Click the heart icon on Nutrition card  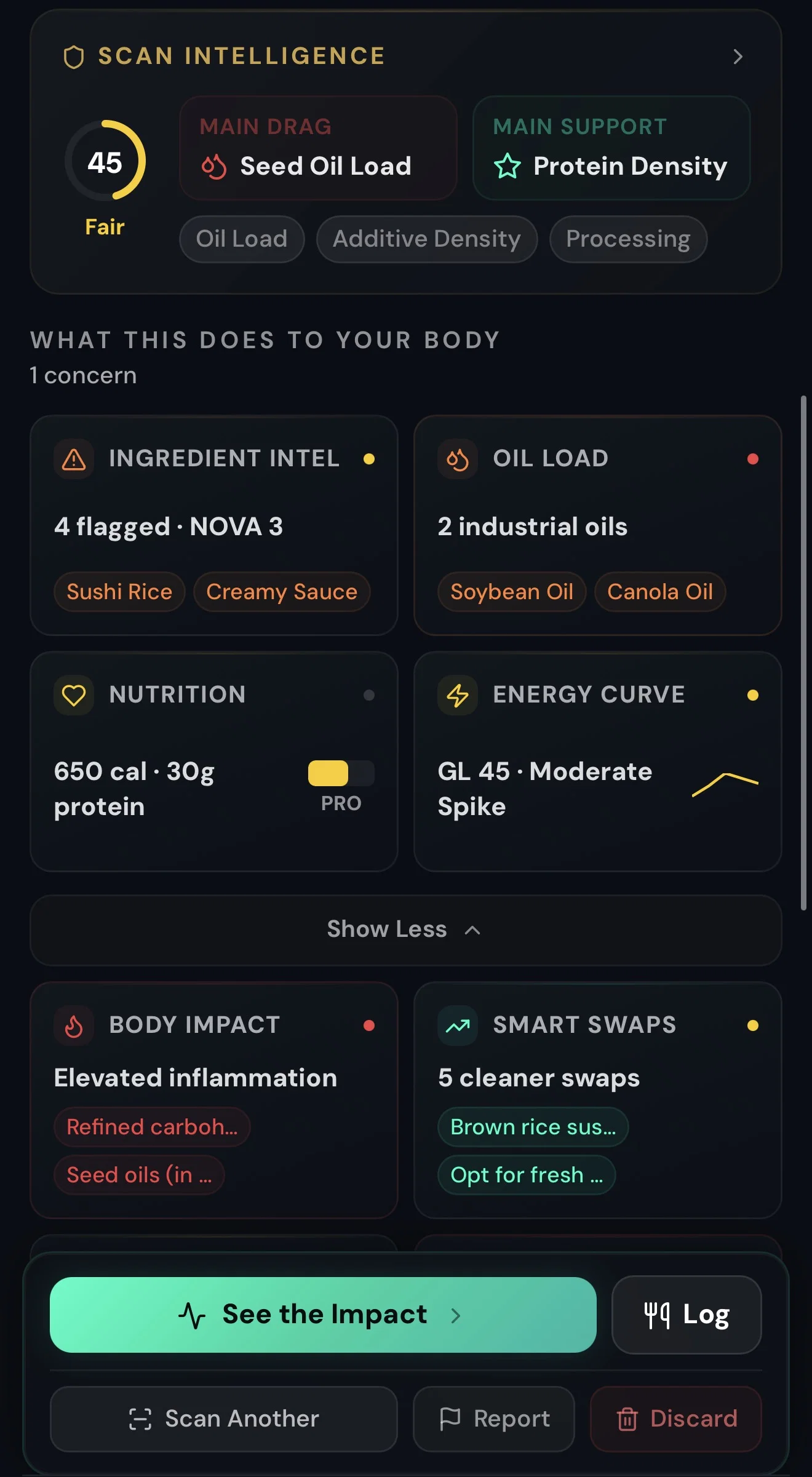tap(74, 695)
